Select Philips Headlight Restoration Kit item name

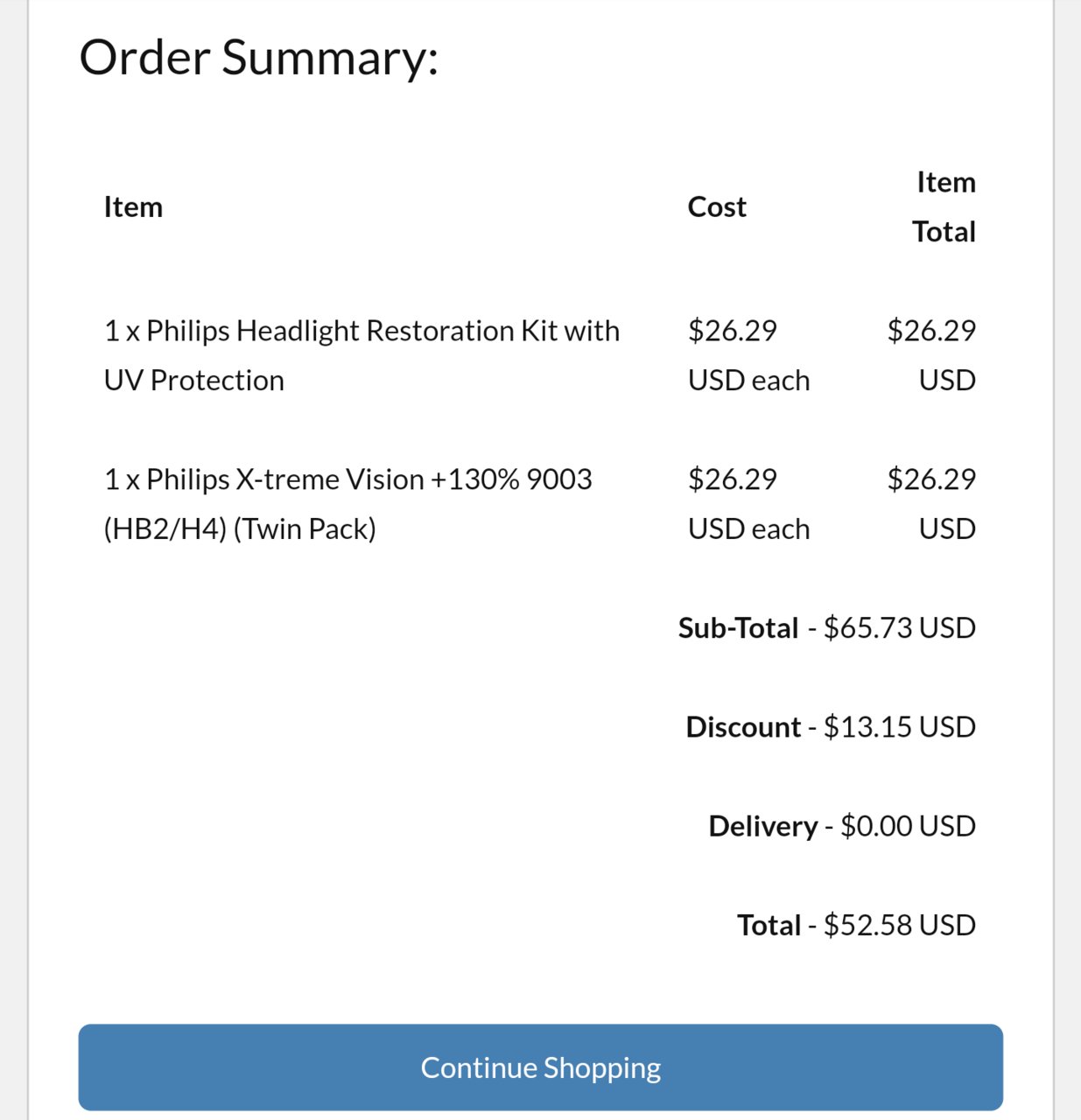tap(362, 355)
